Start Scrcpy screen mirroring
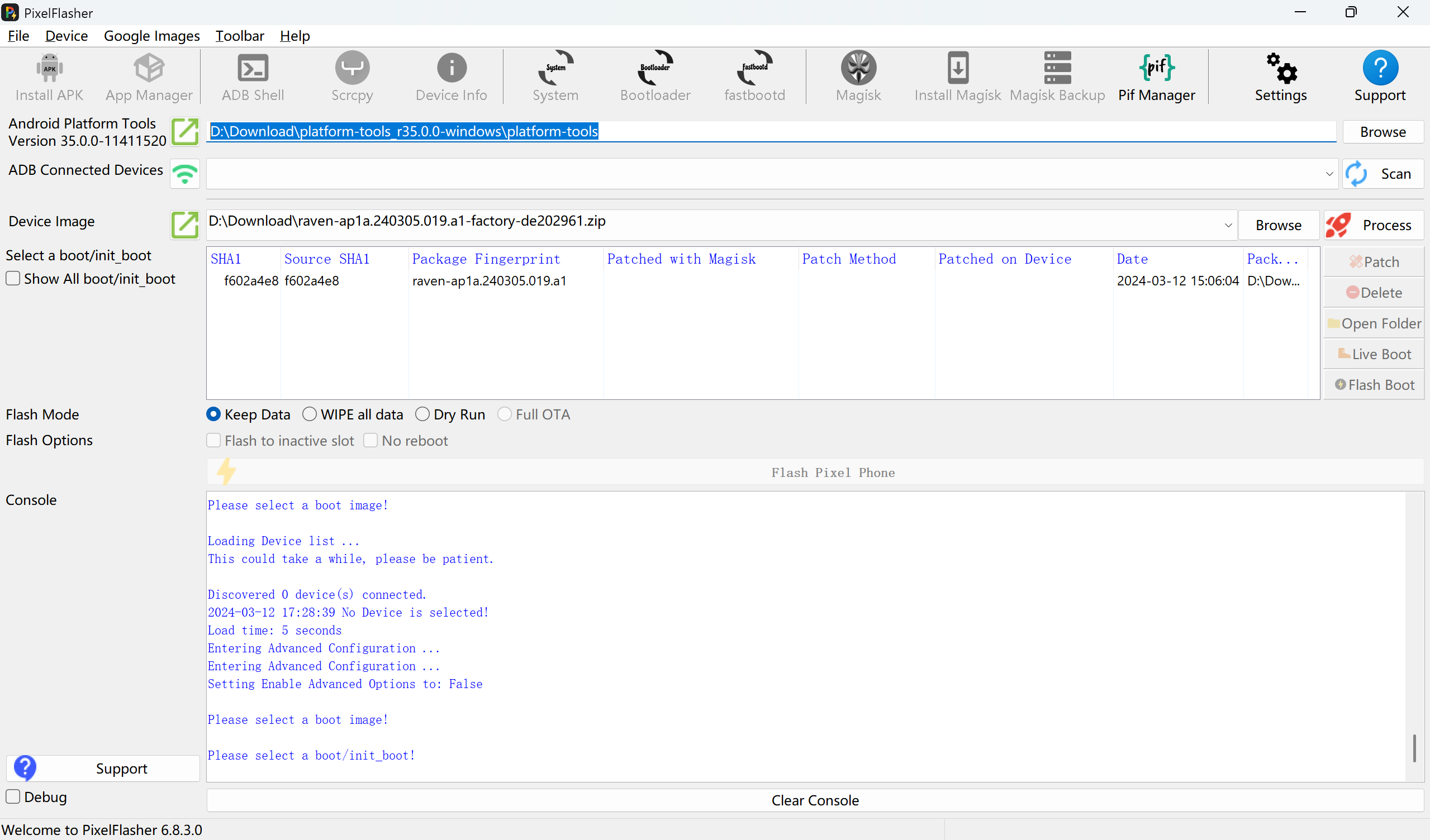1430x840 pixels. [352, 77]
